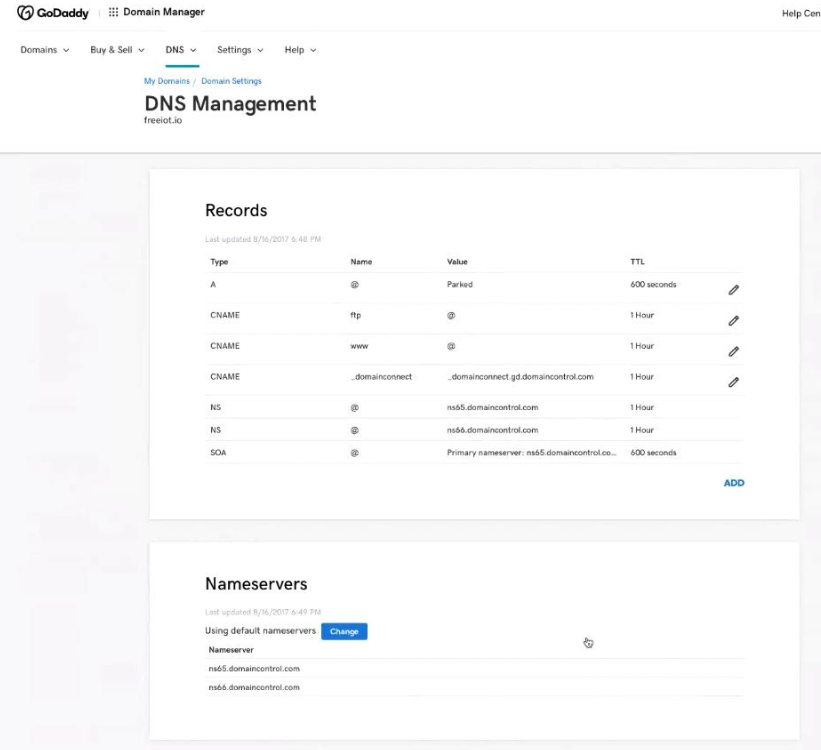Open the Settings dropdown menu
Viewport: 821px width, 750px height.
[x=240, y=50]
